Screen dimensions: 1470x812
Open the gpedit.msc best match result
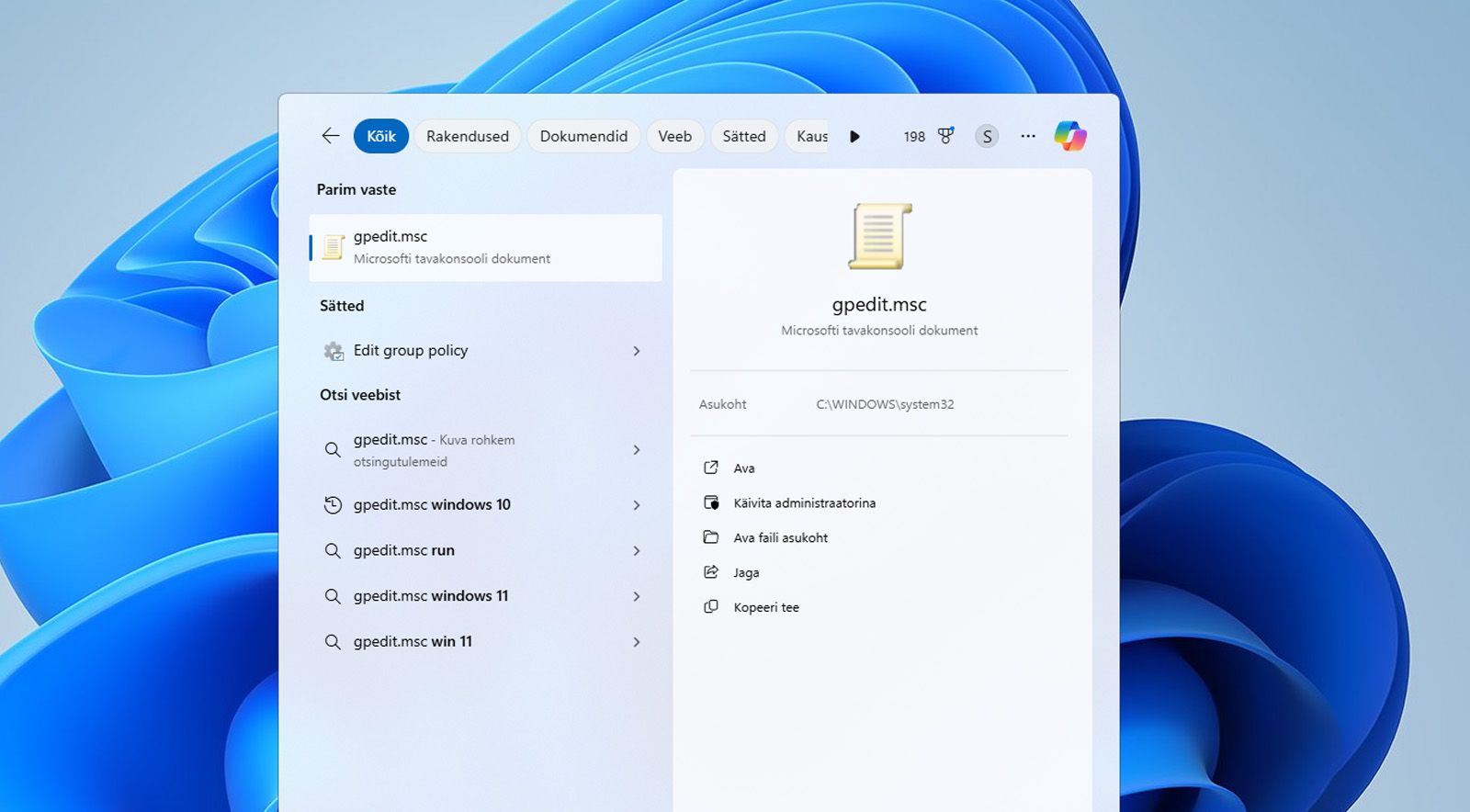point(485,247)
